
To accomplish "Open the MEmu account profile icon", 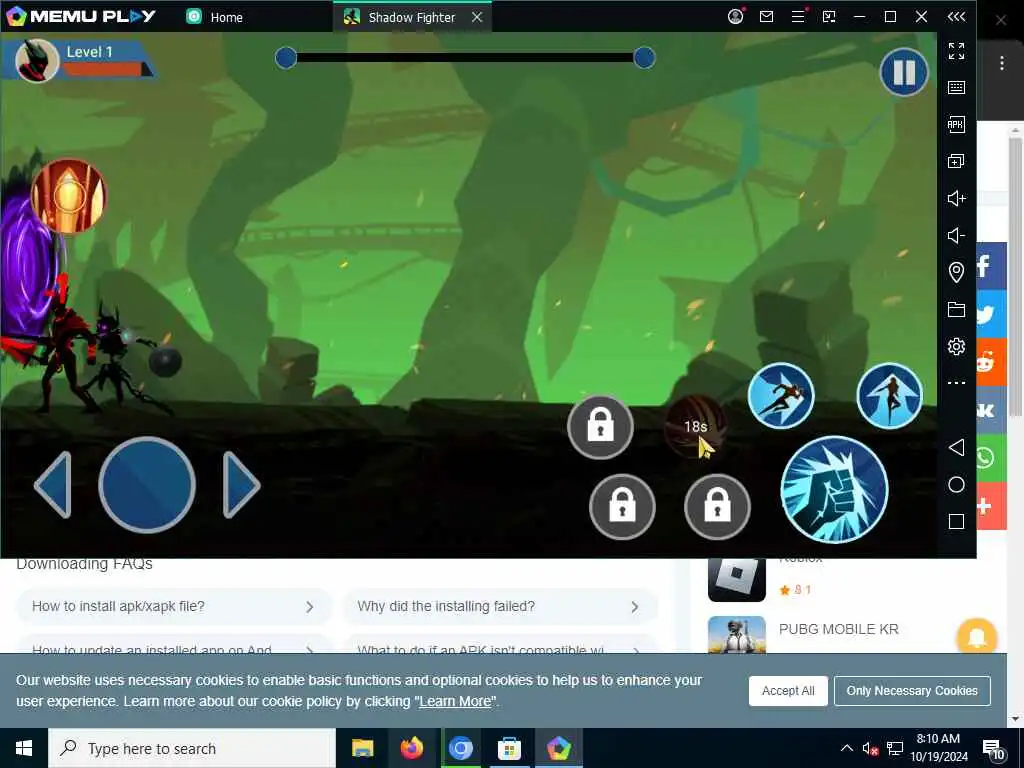I will tap(735, 16).
